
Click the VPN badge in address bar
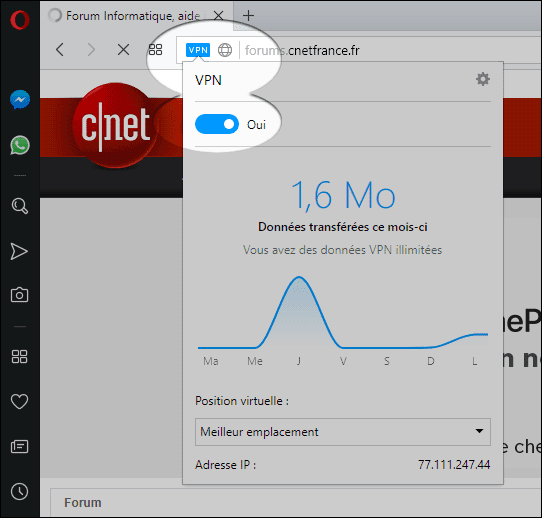[198, 50]
